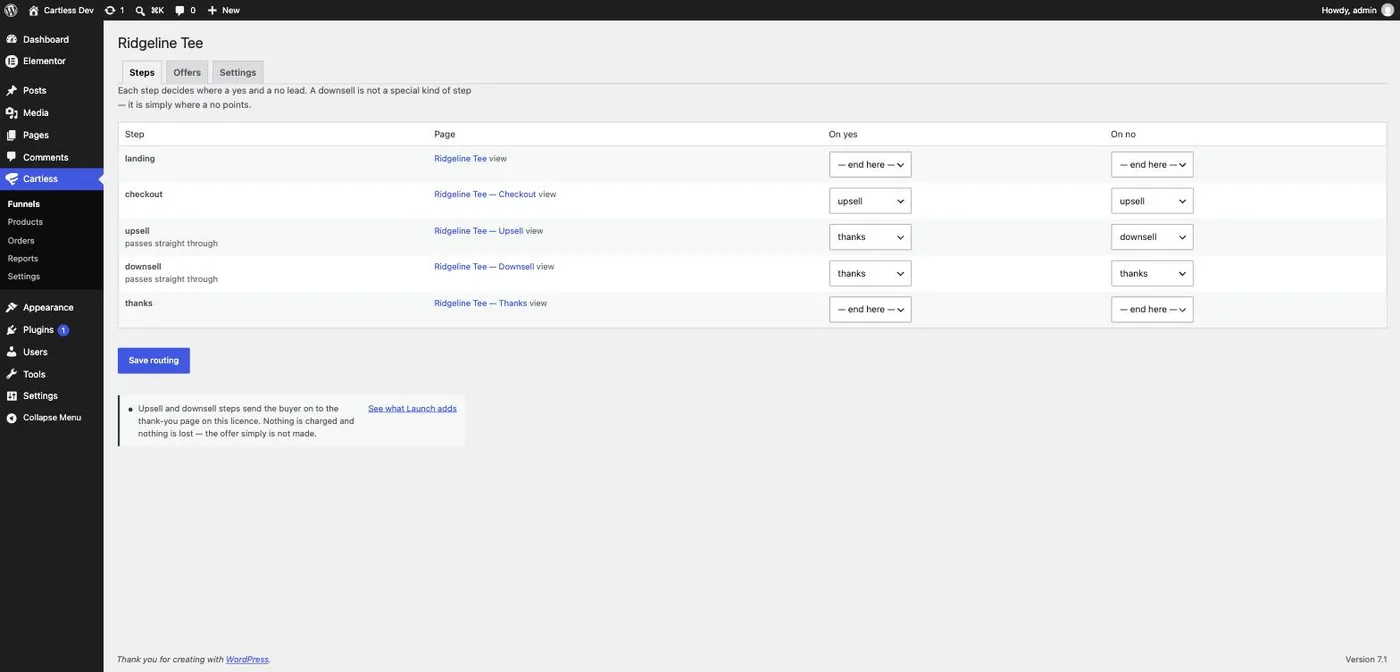Switch to the funnel Settings tab
Screen dimensions: 1400x672
(238, 72)
